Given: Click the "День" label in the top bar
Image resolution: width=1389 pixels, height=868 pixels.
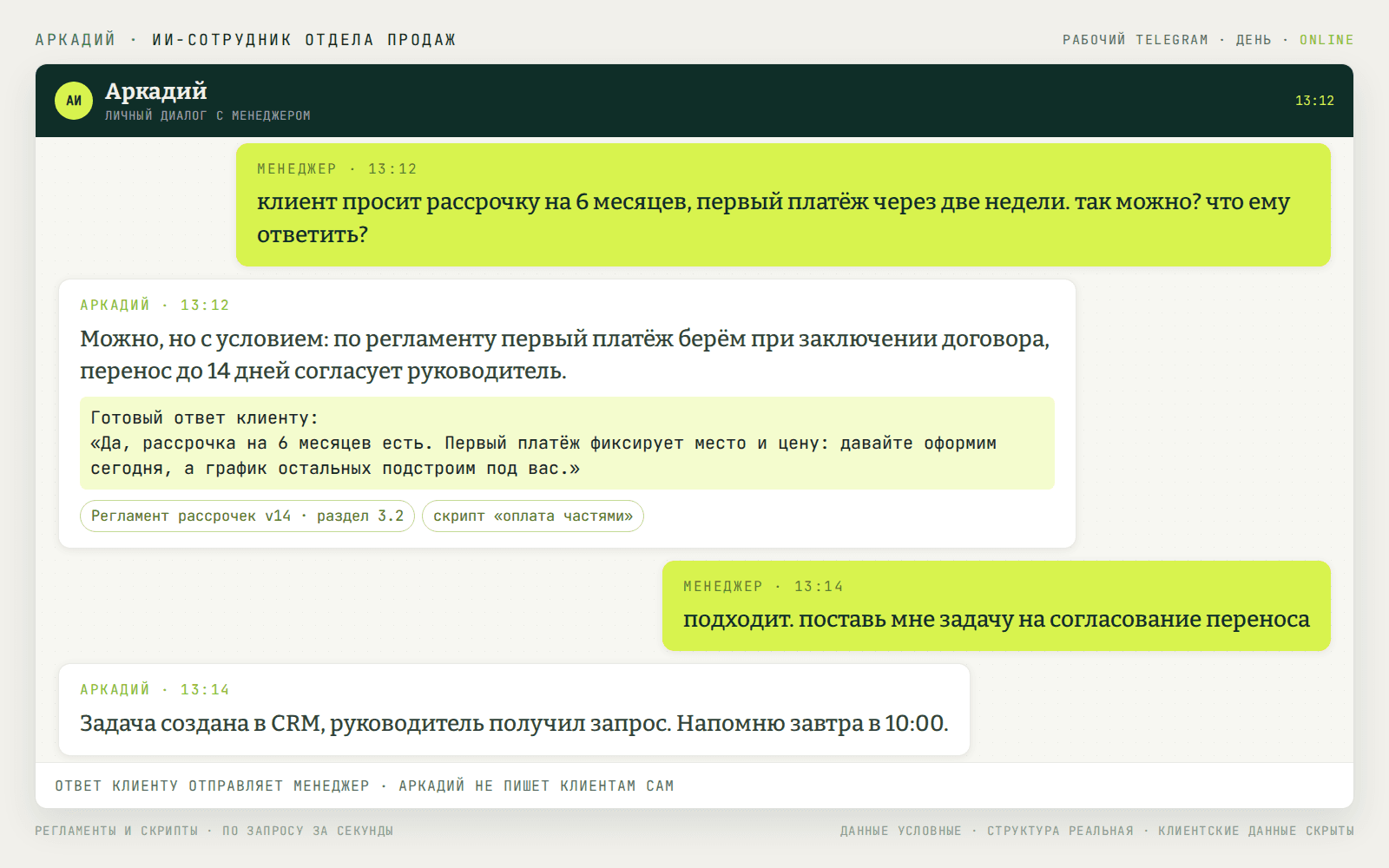Looking at the screenshot, I should 1254,40.
